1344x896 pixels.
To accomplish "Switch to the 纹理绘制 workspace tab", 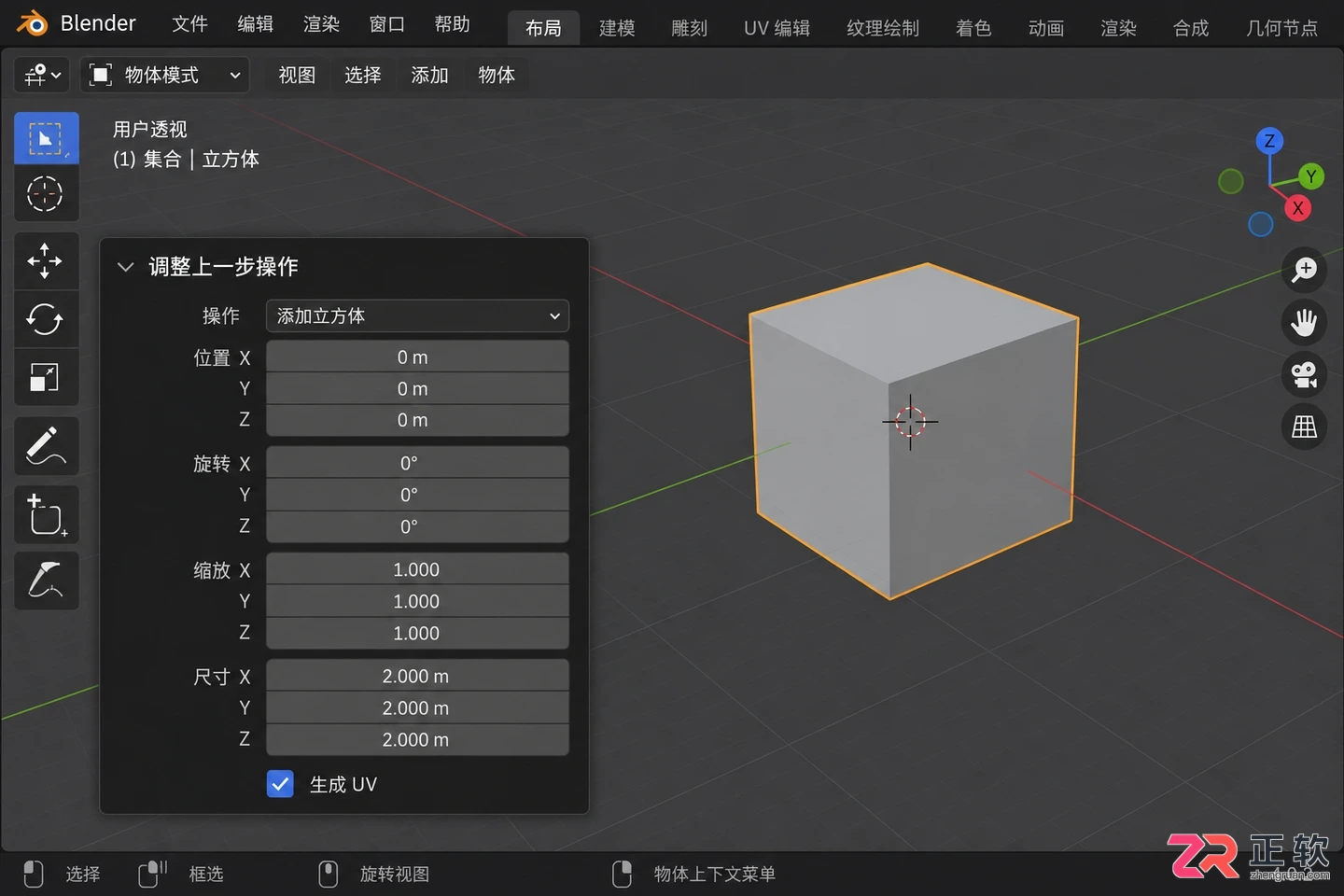I will 883,28.
